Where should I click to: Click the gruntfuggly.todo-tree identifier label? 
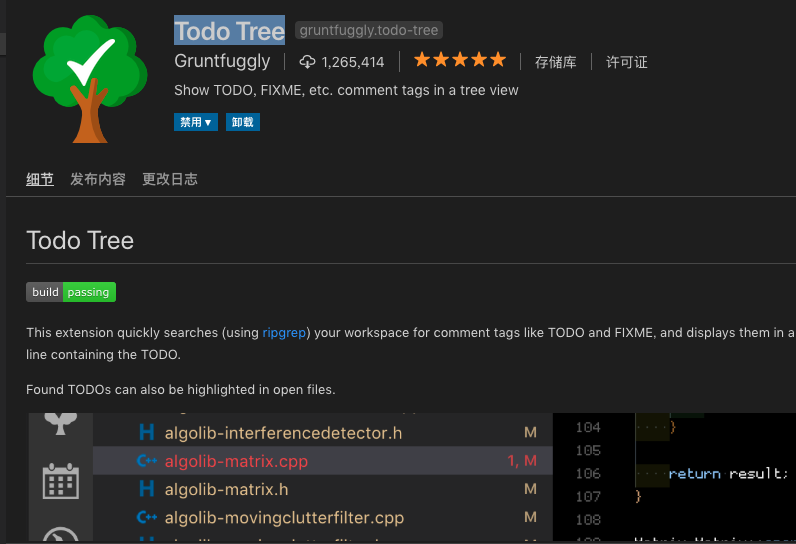pos(369,30)
